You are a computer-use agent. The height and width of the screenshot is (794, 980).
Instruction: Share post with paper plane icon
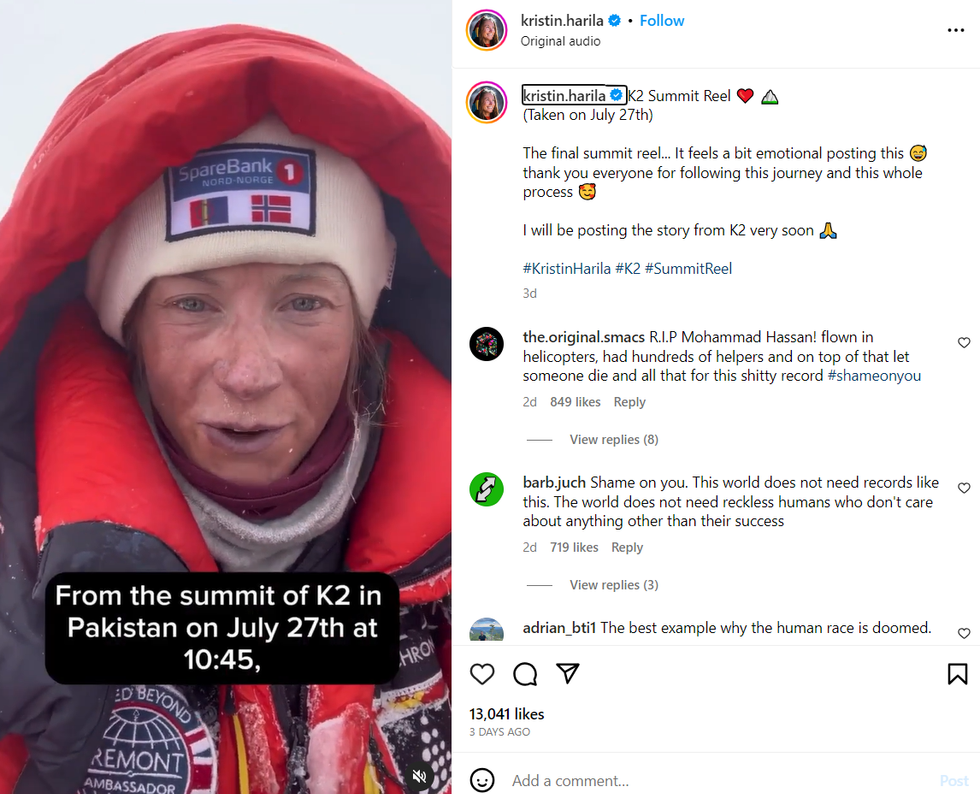point(568,673)
